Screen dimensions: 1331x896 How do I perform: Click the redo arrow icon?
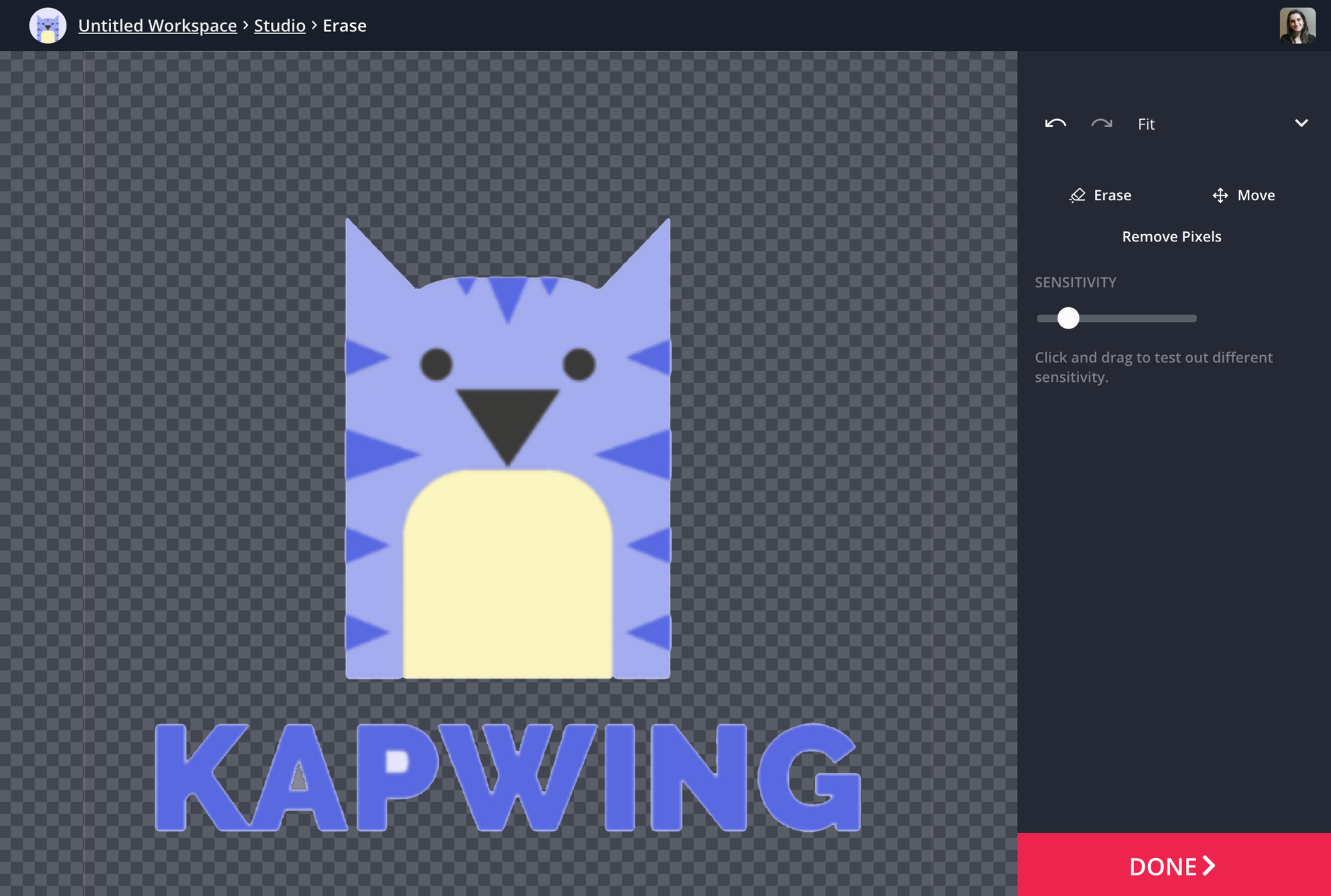point(1101,124)
